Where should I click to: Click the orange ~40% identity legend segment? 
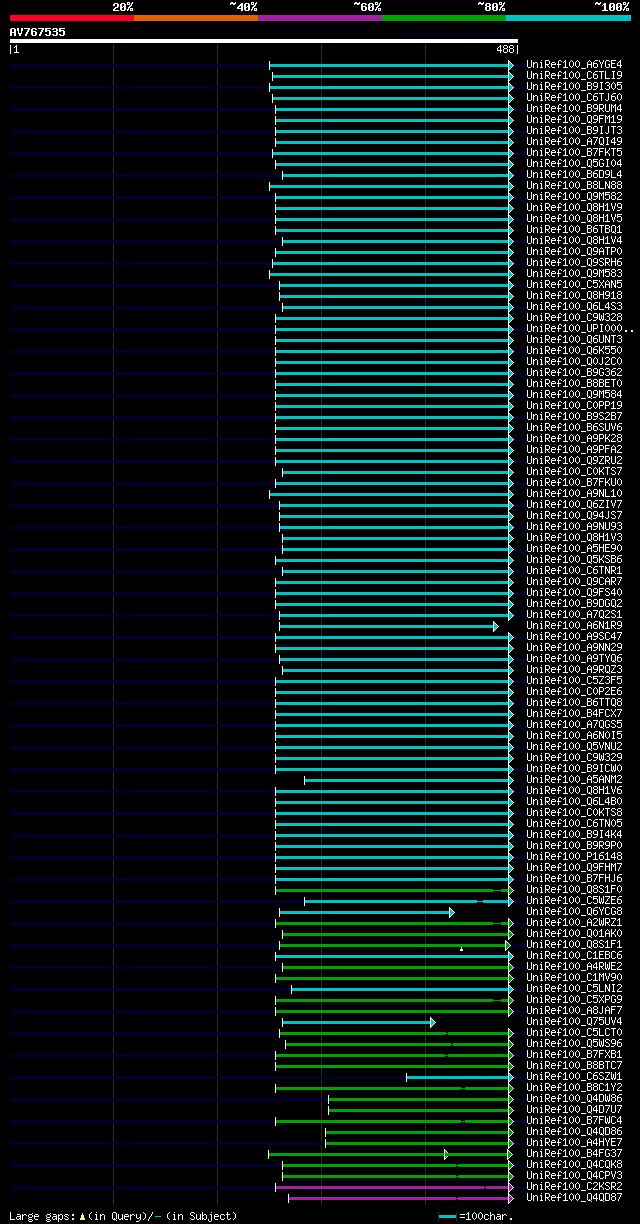pyautogui.click(x=195, y=18)
